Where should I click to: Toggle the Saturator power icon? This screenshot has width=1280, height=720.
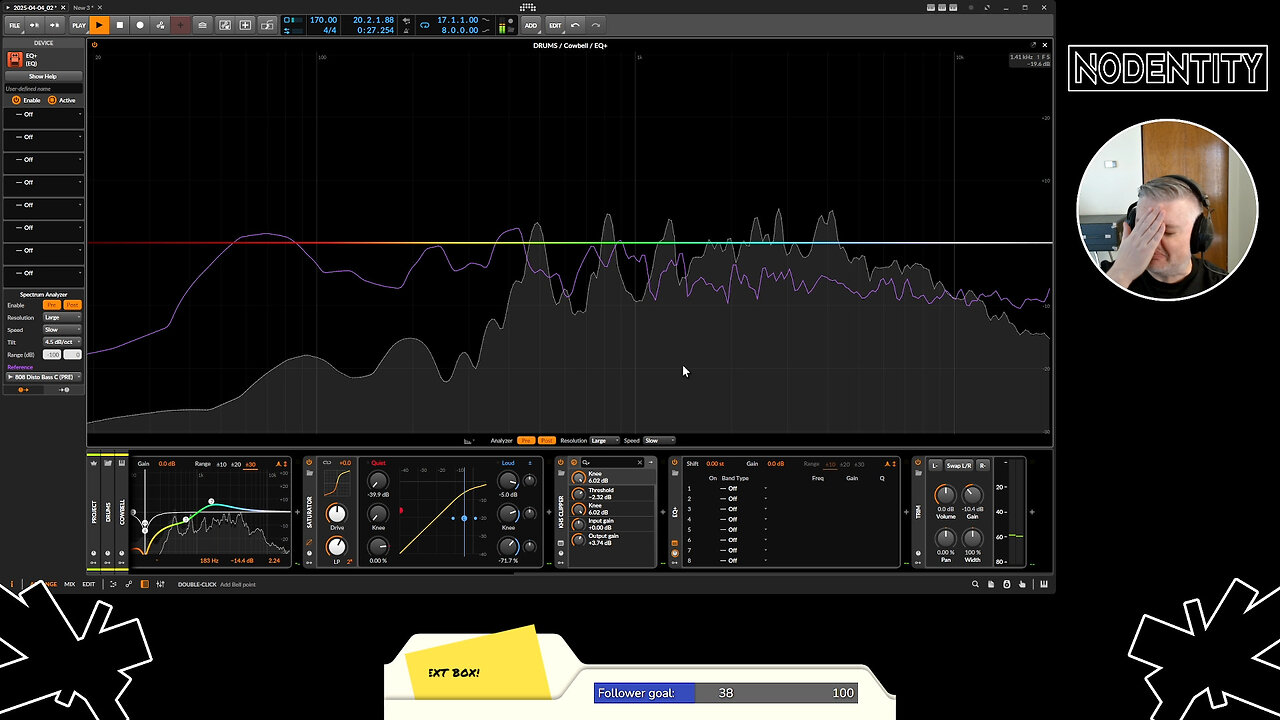pyautogui.click(x=309, y=463)
